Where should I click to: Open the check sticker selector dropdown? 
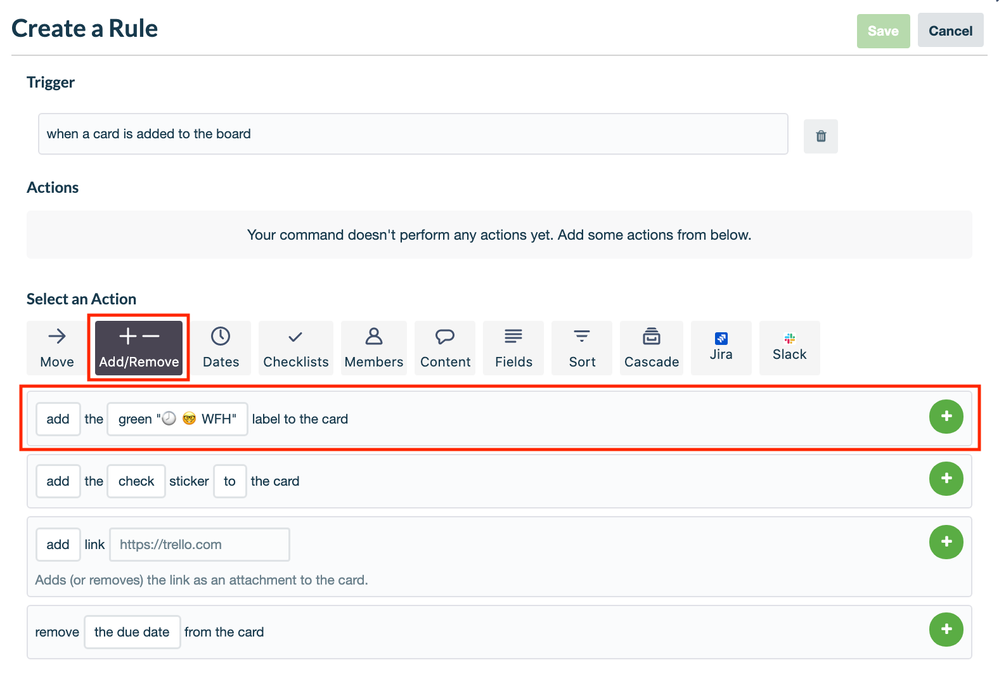coord(136,481)
